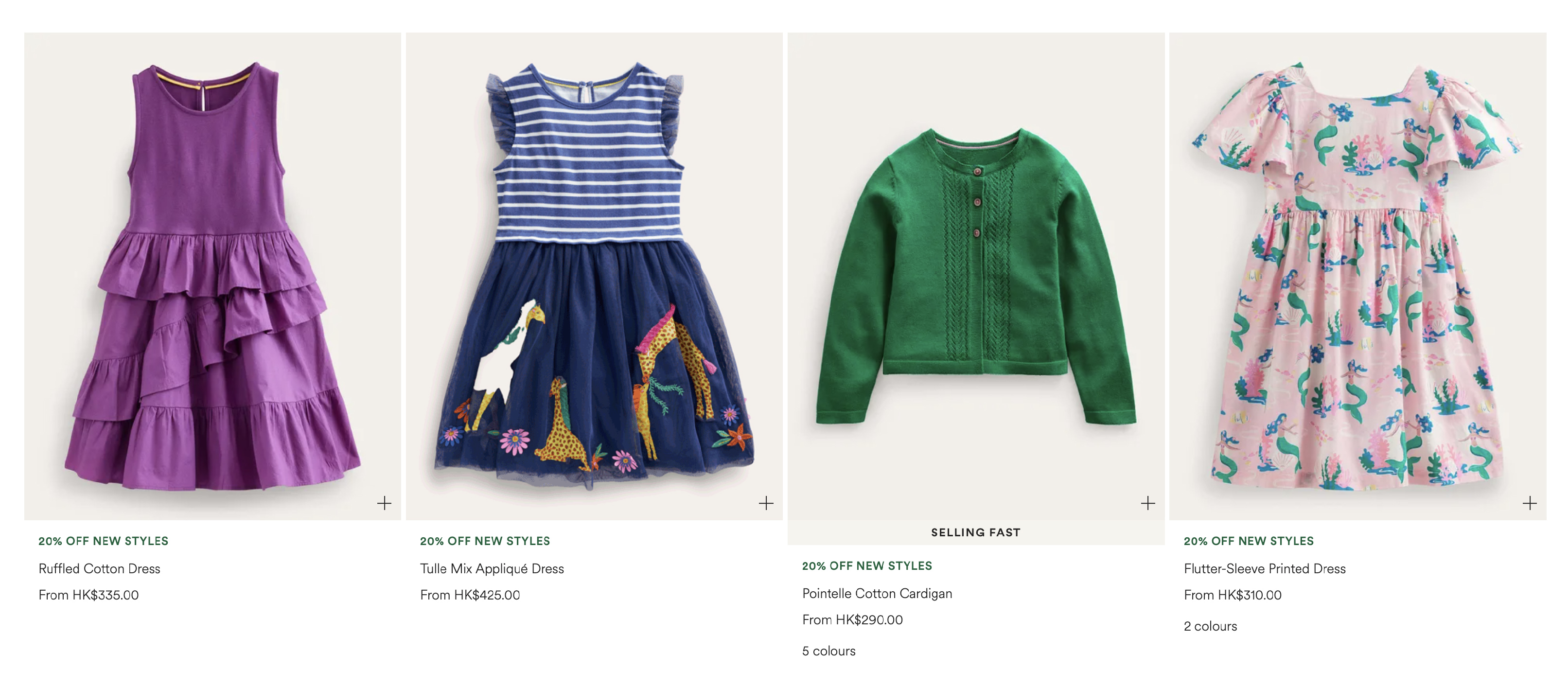The image size is (1568, 688).
Task: Open quick add plus on Ruffled Cotton Dress
Action: pyautogui.click(x=384, y=503)
